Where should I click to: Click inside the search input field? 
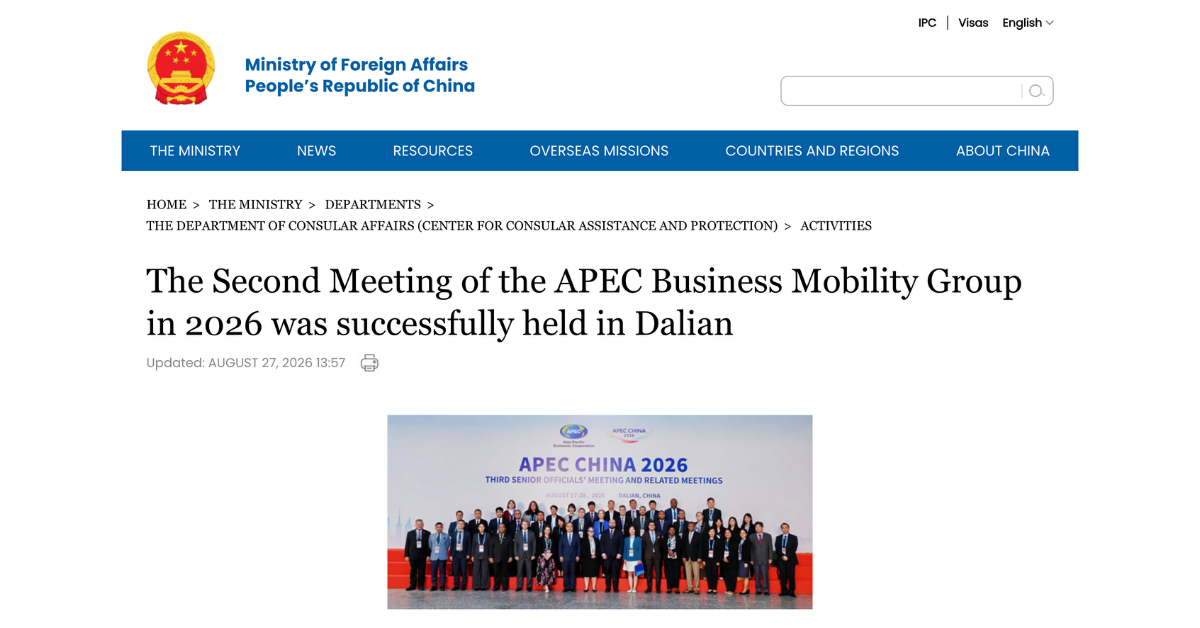click(x=901, y=91)
